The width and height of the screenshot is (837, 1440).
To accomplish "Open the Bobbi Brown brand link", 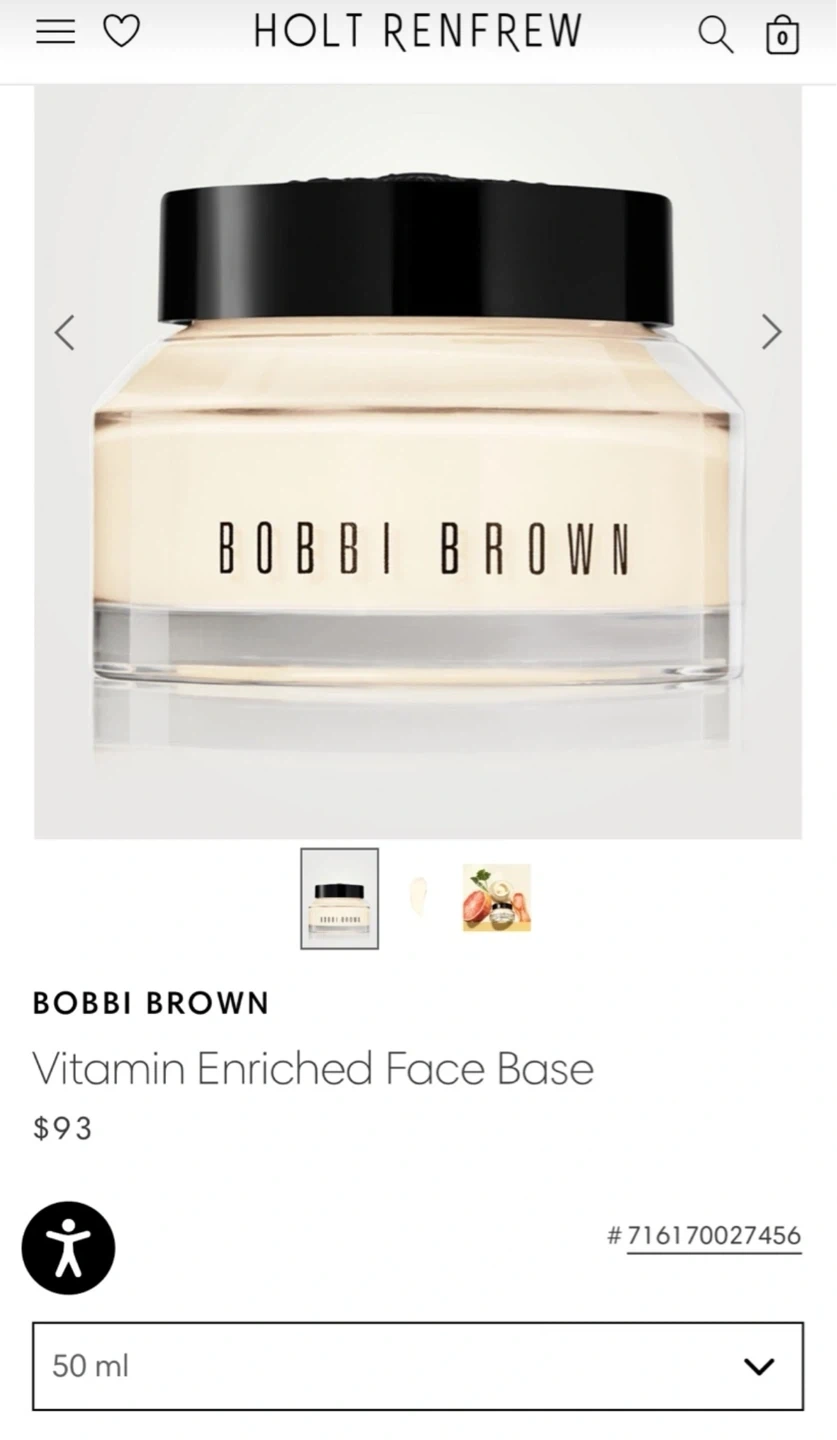I will point(151,1003).
